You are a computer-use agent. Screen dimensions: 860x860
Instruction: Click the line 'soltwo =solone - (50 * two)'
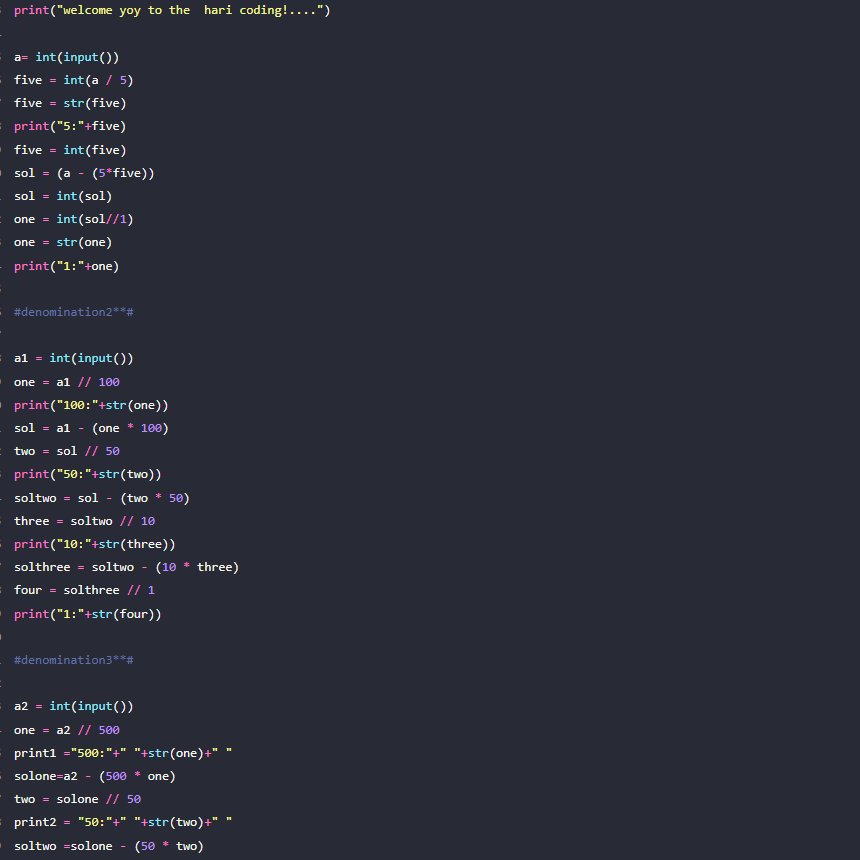tap(109, 846)
